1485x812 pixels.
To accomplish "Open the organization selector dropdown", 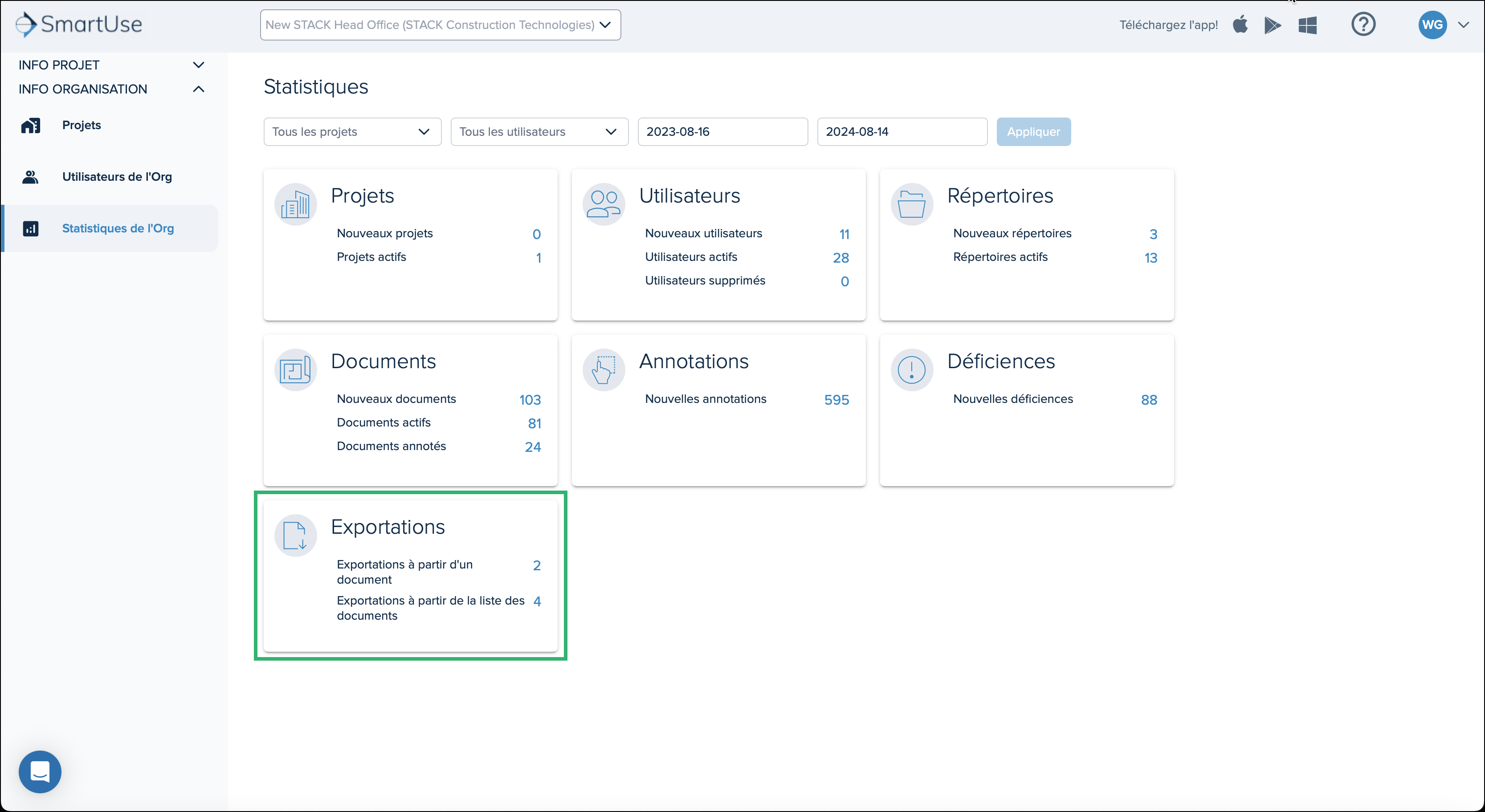I will click(441, 25).
